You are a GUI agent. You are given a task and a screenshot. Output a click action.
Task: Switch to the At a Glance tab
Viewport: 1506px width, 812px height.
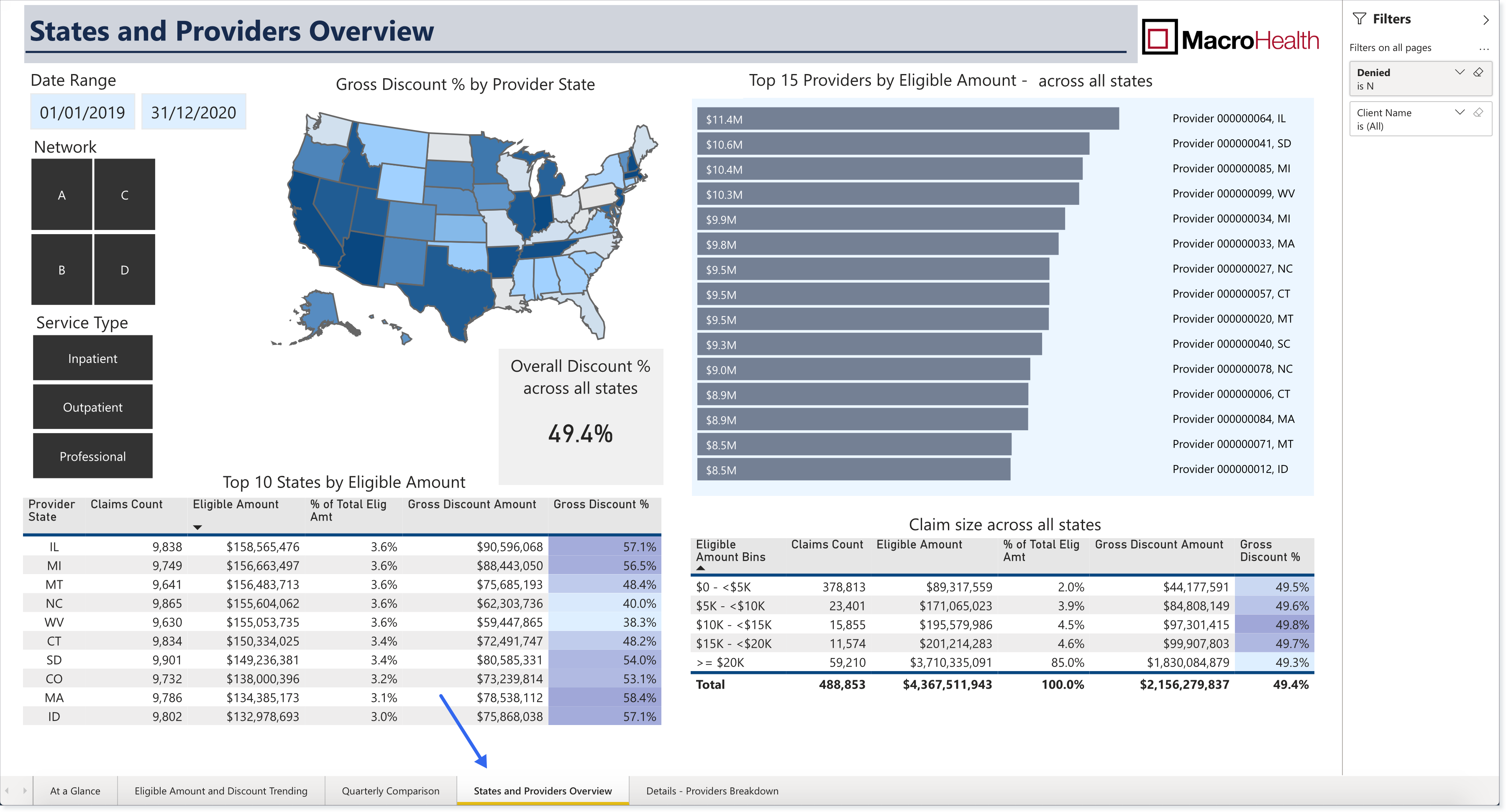click(75, 790)
